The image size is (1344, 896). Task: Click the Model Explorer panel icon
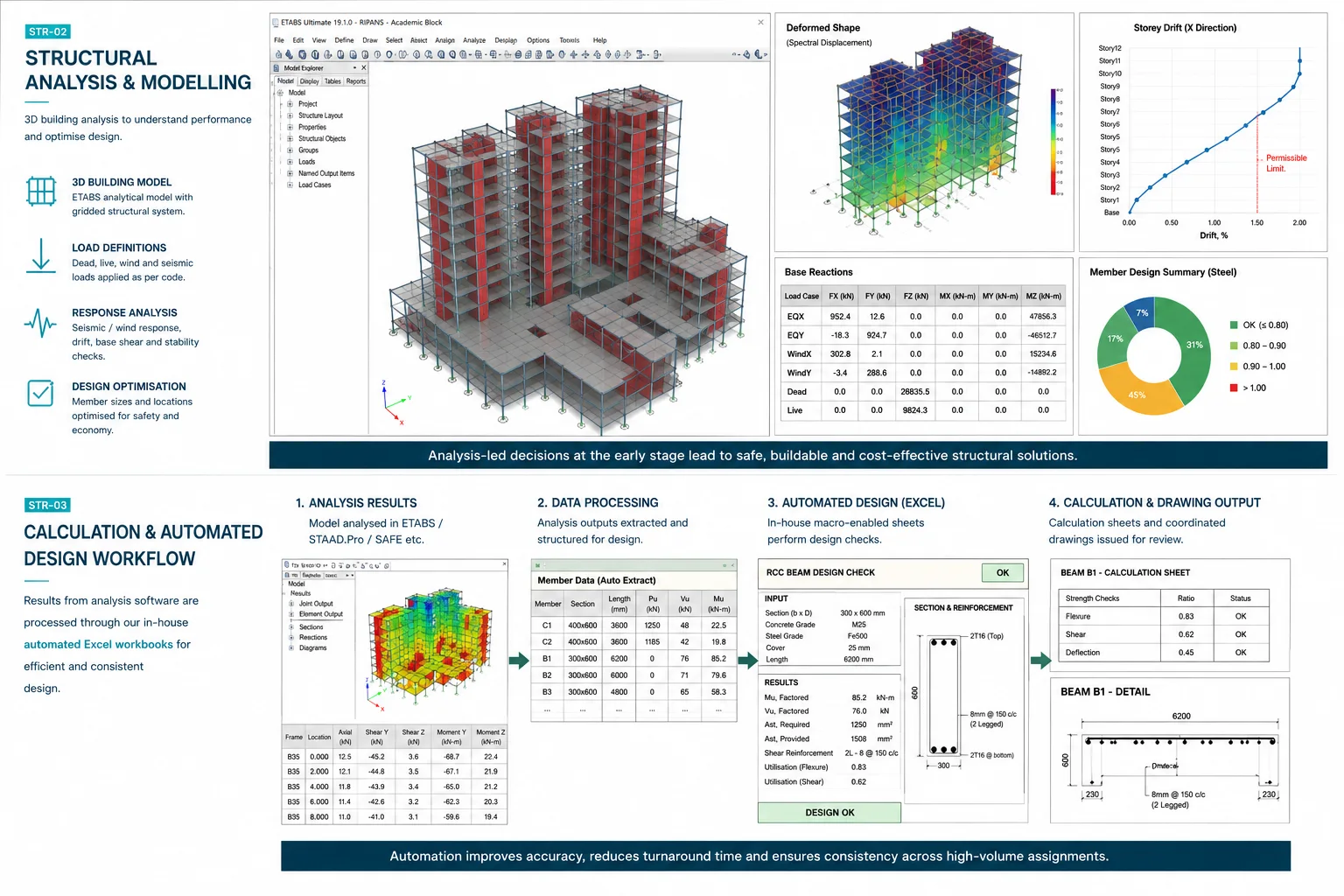[277, 67]
